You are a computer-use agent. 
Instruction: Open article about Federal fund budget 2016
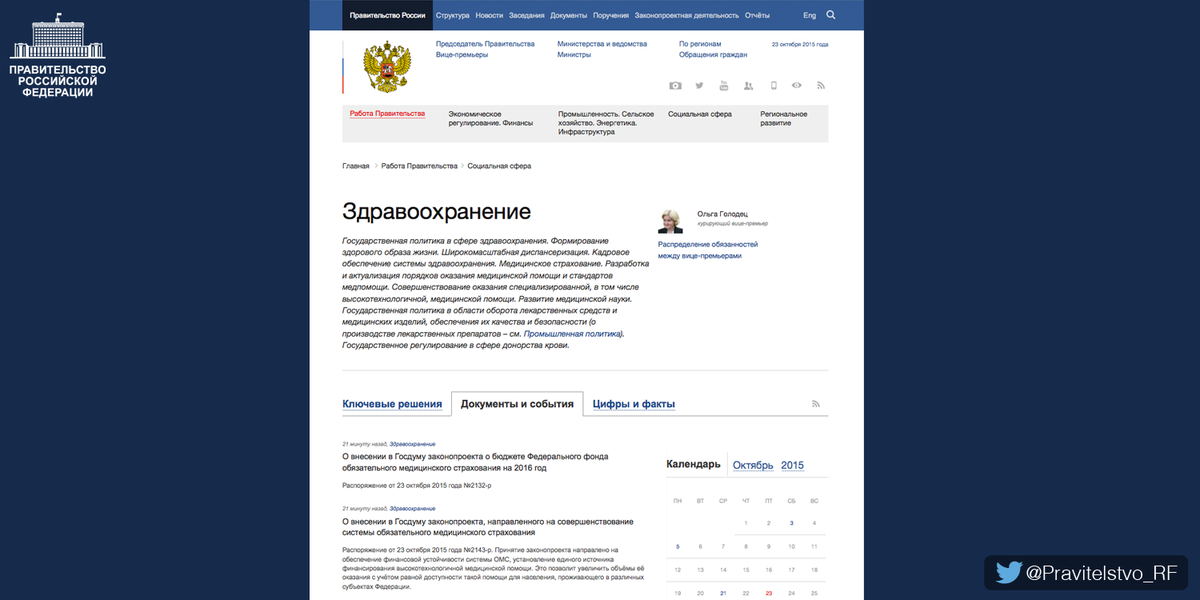click(x=475, y=461)
